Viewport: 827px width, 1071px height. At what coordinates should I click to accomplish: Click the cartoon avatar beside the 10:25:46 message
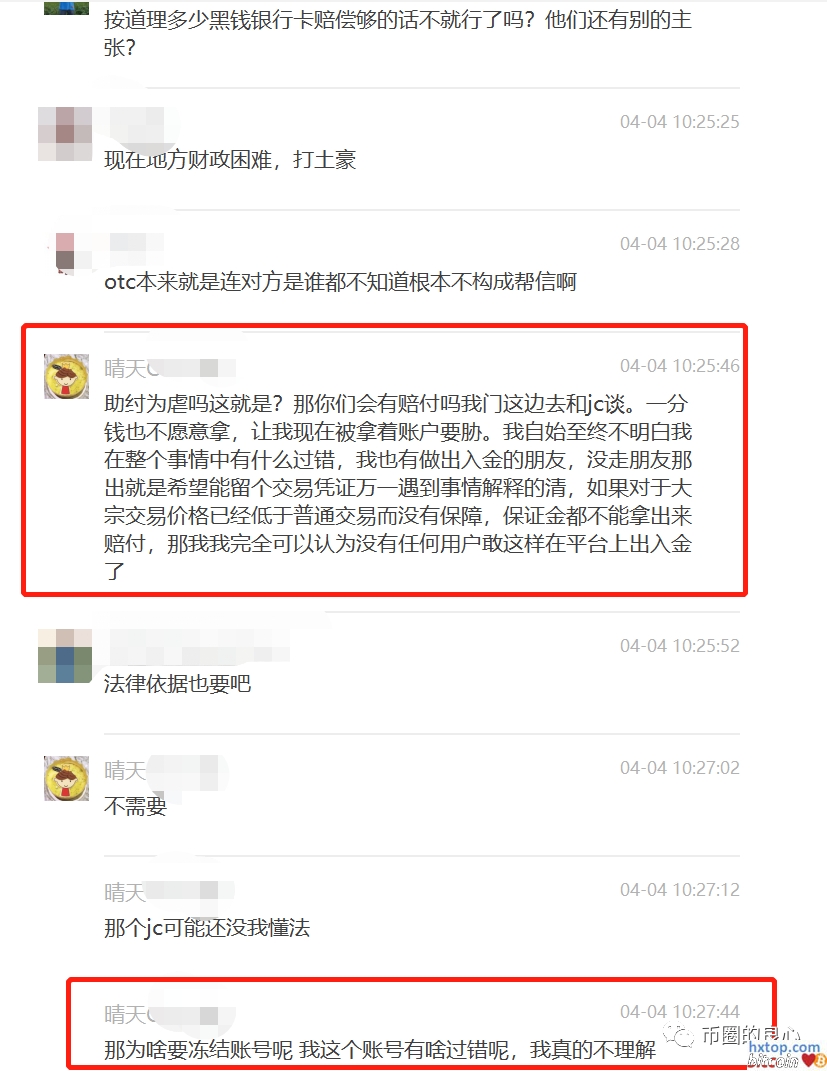tap(66, 376)
